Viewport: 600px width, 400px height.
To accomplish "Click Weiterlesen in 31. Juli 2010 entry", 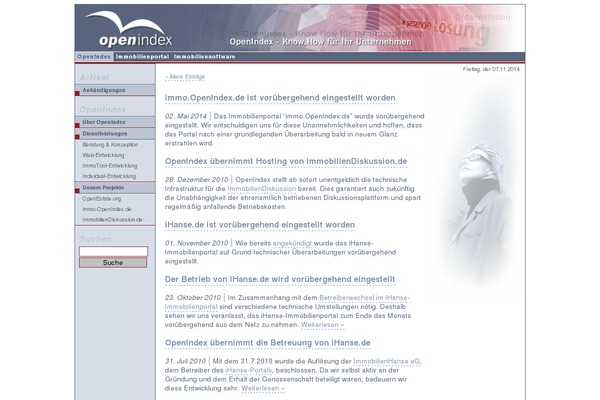I will click(263, 389).
